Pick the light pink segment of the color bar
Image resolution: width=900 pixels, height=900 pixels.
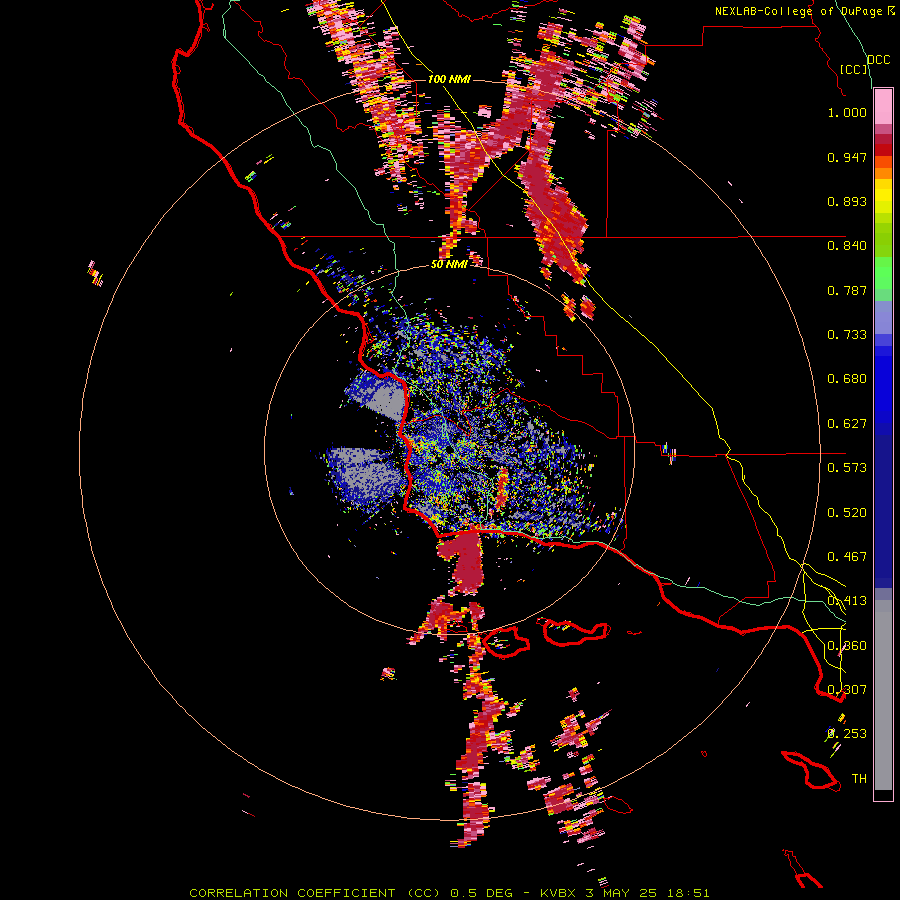point(883,107)
